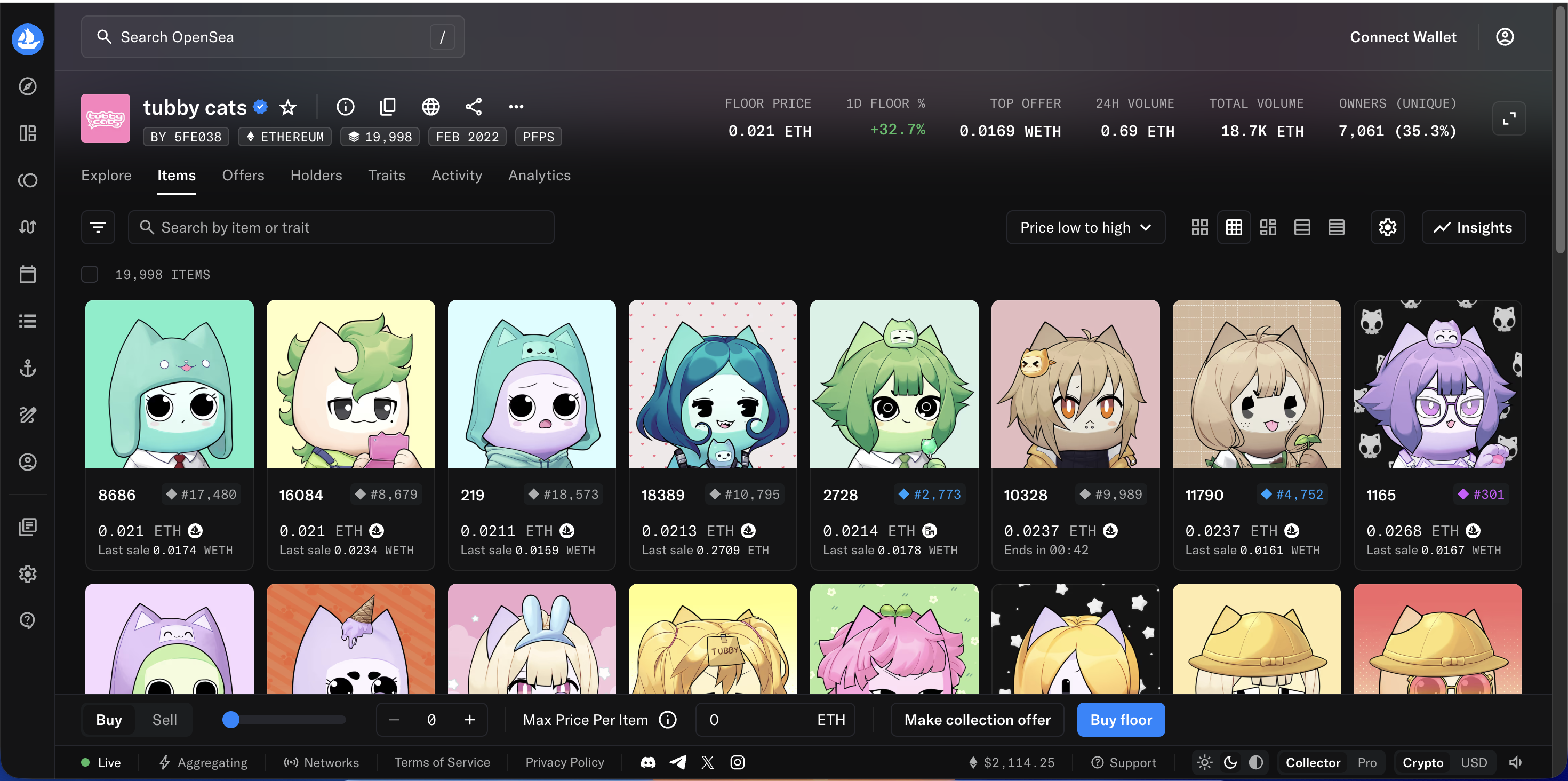Open the resources news icon in sidebar
This screenshot has width=1568, height=781.
(x=27, y=527)
